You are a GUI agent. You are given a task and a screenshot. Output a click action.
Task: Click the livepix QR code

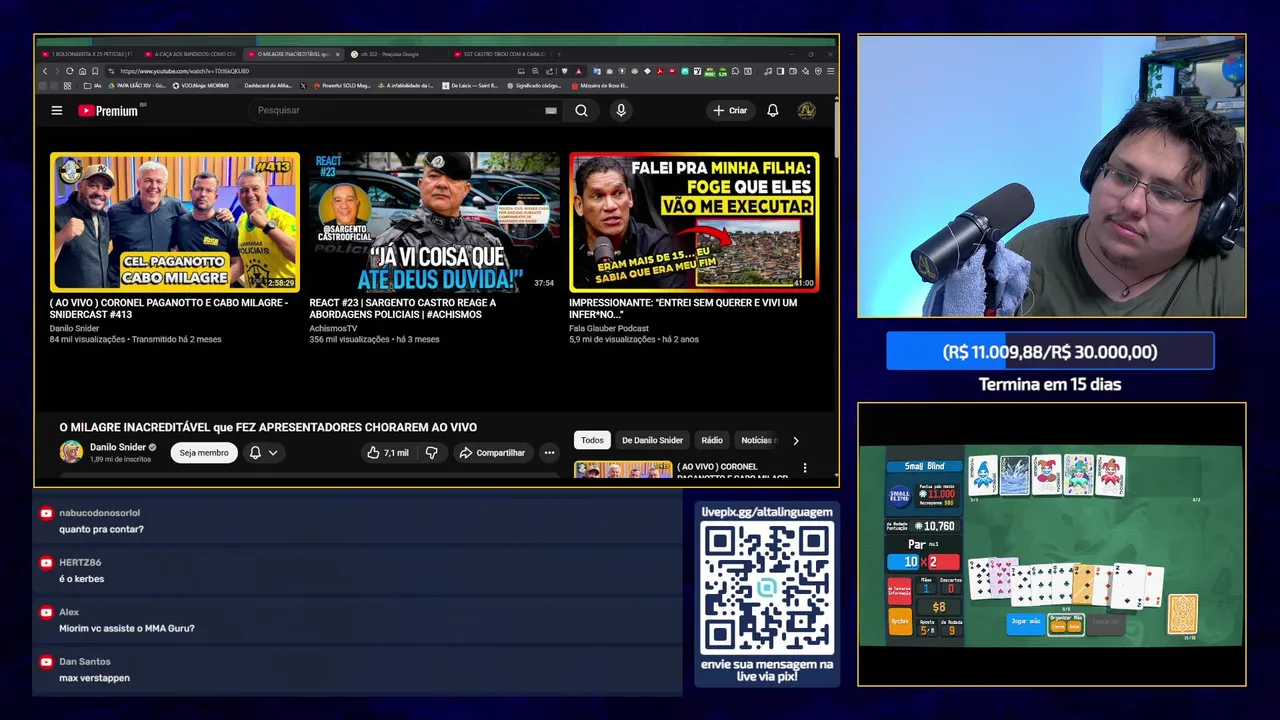tap(767, 588)
